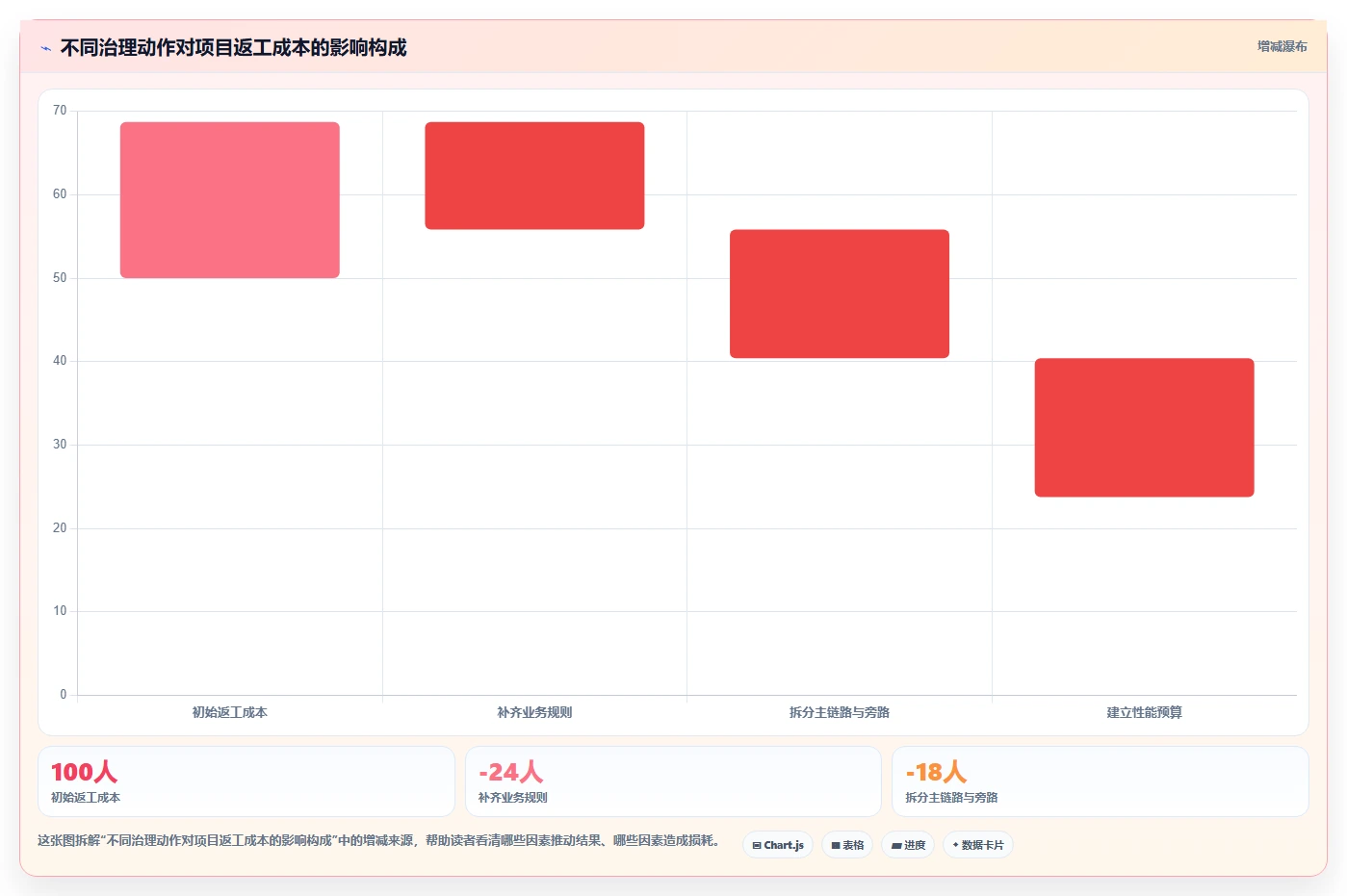Click the description text starting with 这张图拆解
This screenshot has width=1347, height=896.
pos(379,840)
